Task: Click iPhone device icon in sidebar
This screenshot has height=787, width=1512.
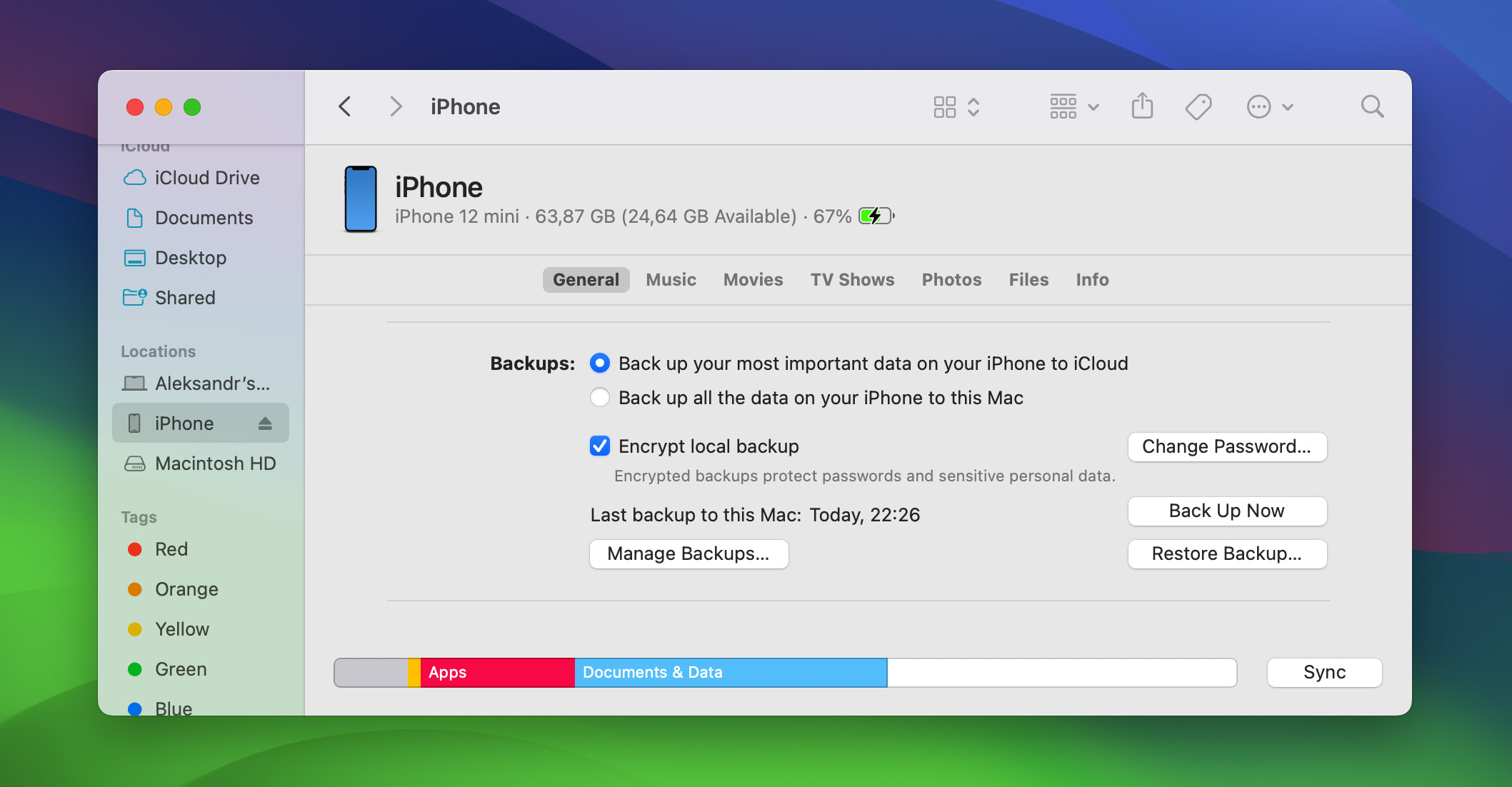Action: pos(135,422)
